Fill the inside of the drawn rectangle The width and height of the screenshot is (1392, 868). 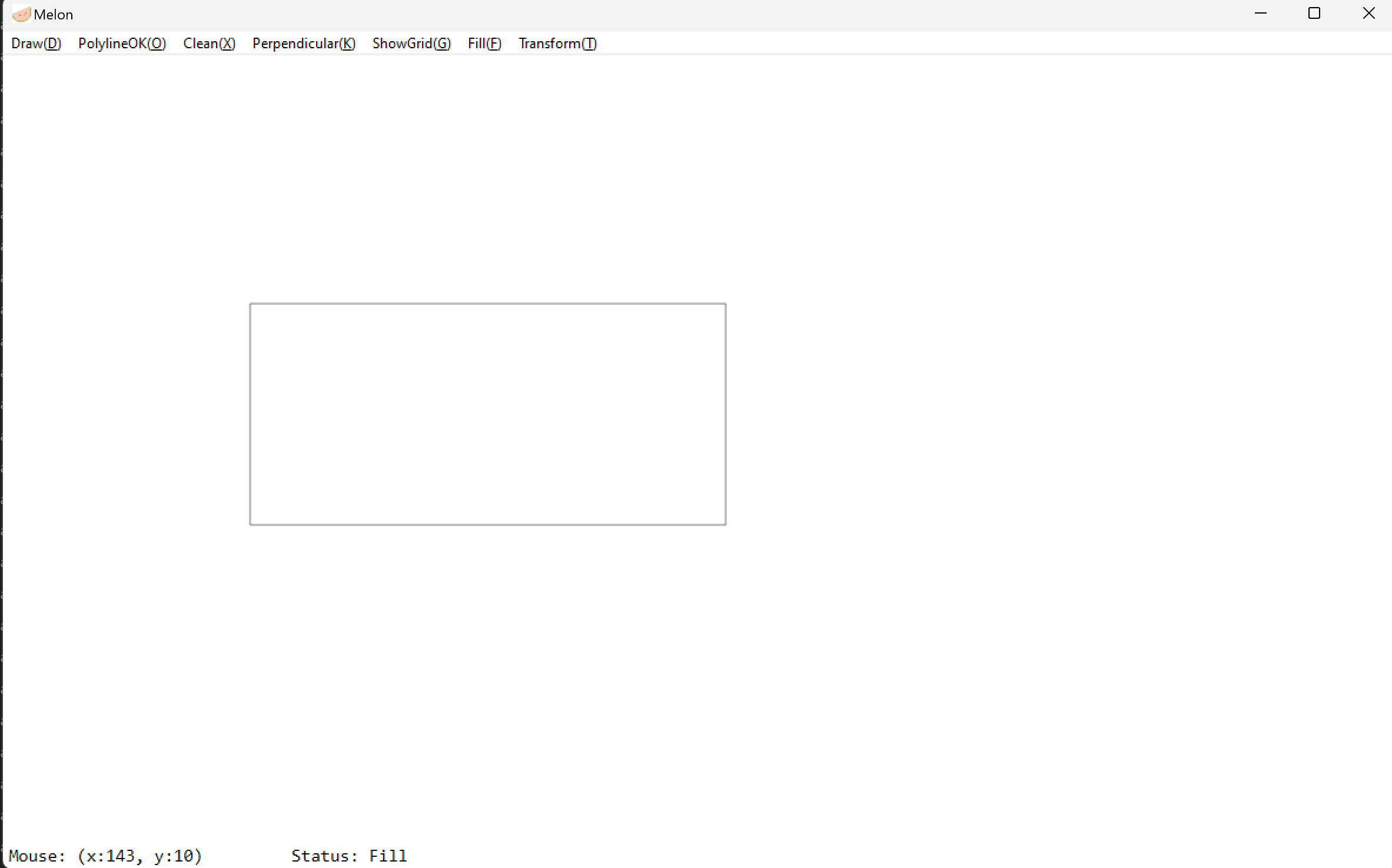487,414
